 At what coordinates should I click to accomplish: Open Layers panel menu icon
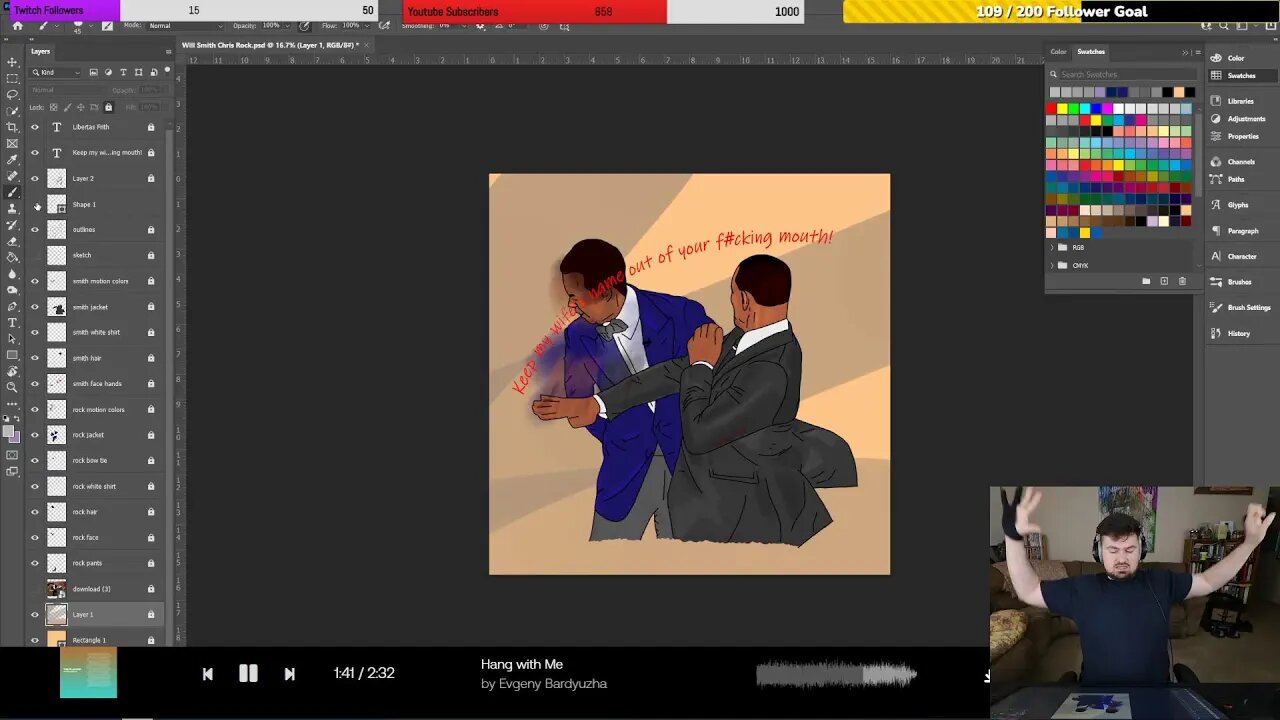(x=167, y=51)
